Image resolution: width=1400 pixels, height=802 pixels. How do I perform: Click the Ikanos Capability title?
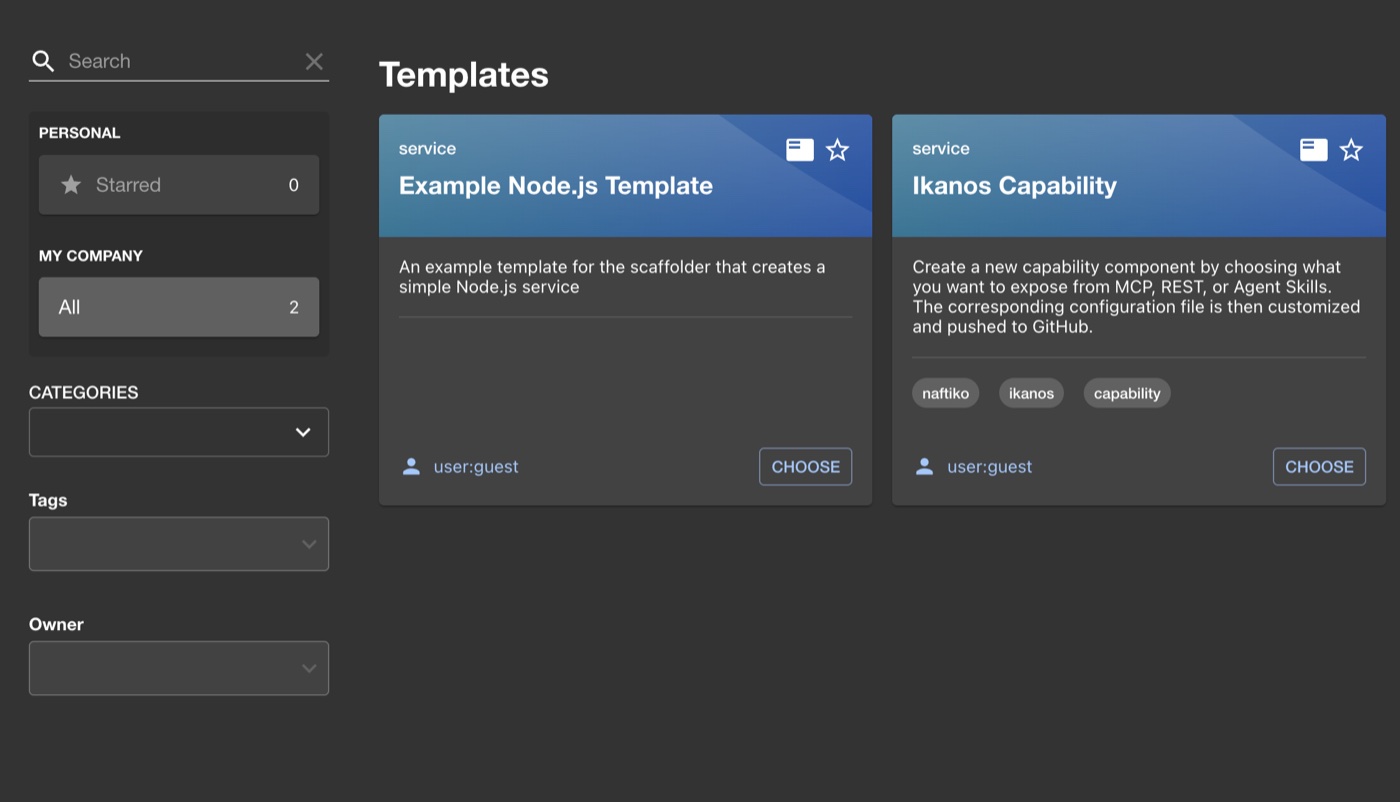1015,186
